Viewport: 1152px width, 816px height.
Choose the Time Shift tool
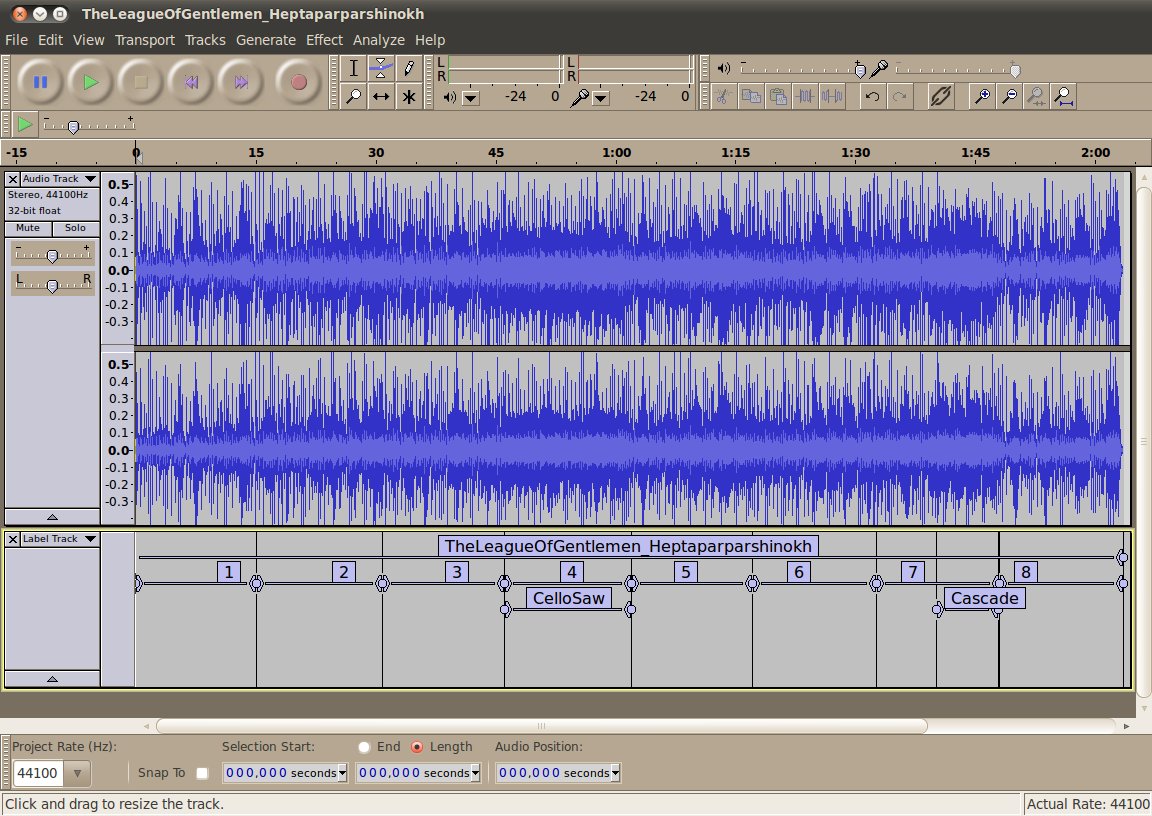(381, 97)
